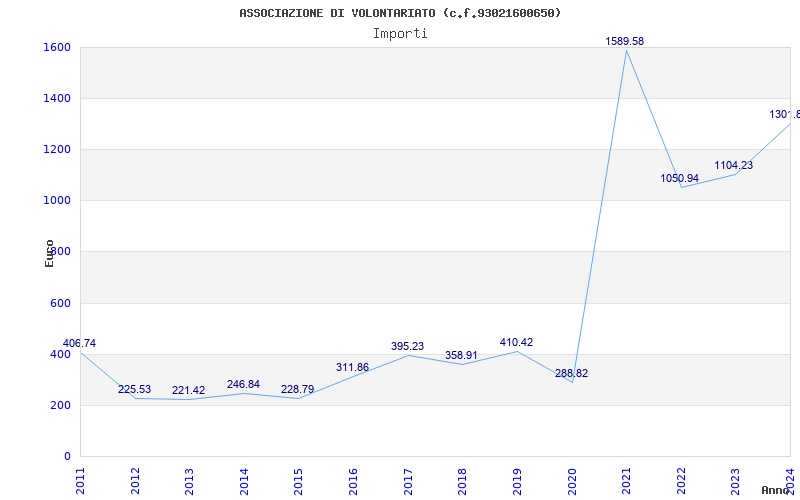Select the data label 228.79

coord(297,389)
